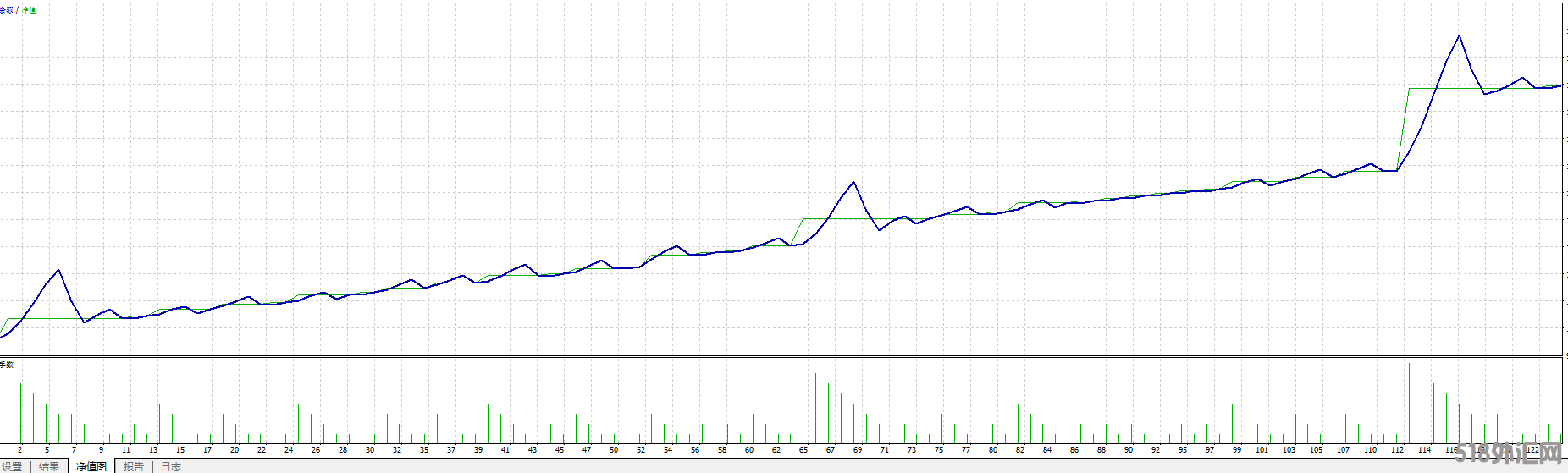
Task: Switch to the 设置 tab
Action: [13, 466]
